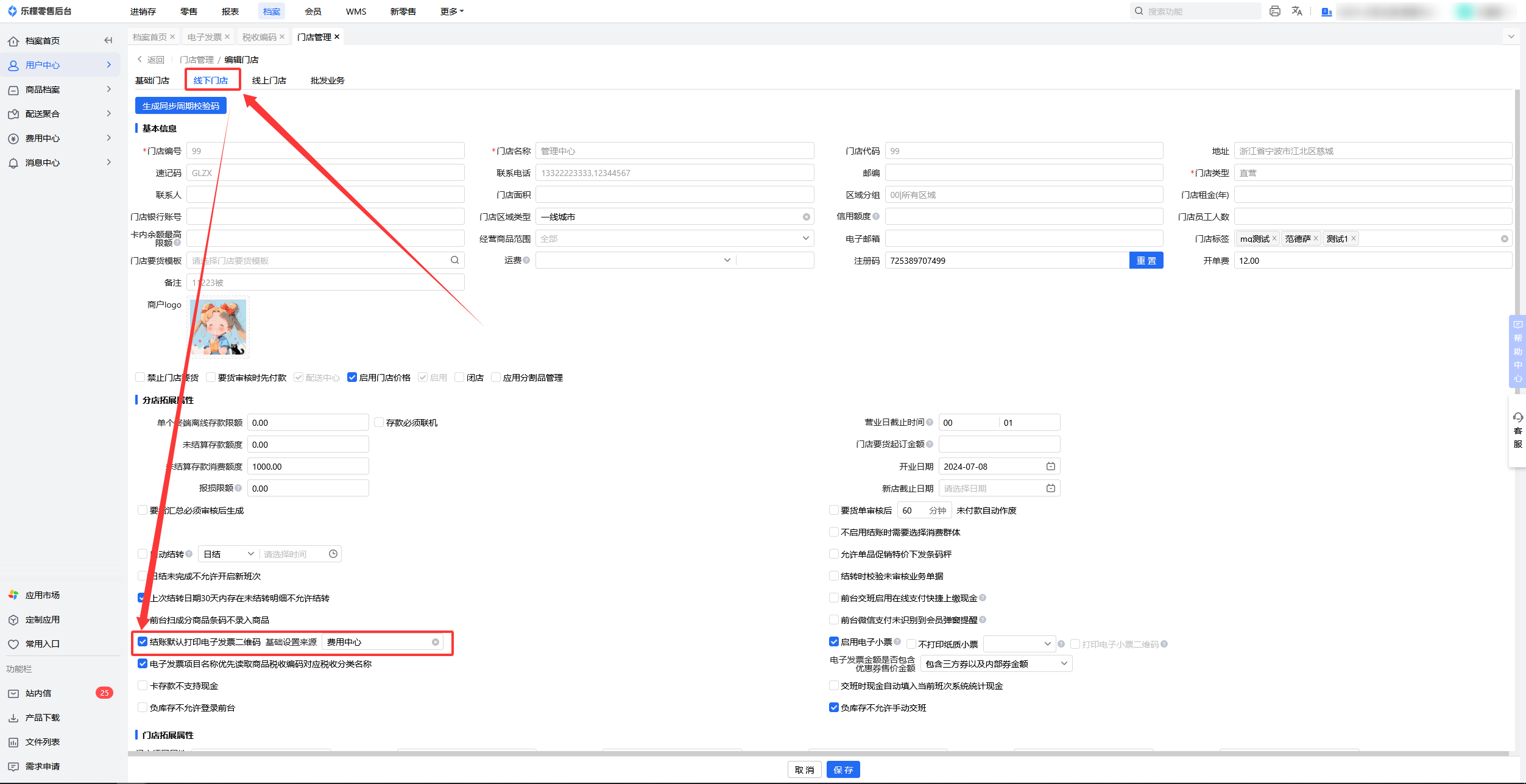
Task: Click the translate language icon
Action: click(x=1297, y=11)
